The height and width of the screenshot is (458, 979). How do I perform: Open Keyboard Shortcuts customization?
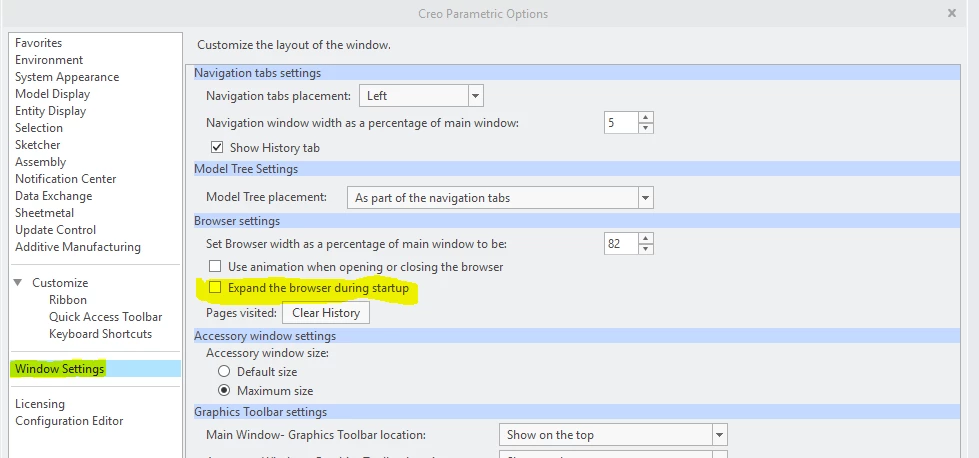[101, 333]
